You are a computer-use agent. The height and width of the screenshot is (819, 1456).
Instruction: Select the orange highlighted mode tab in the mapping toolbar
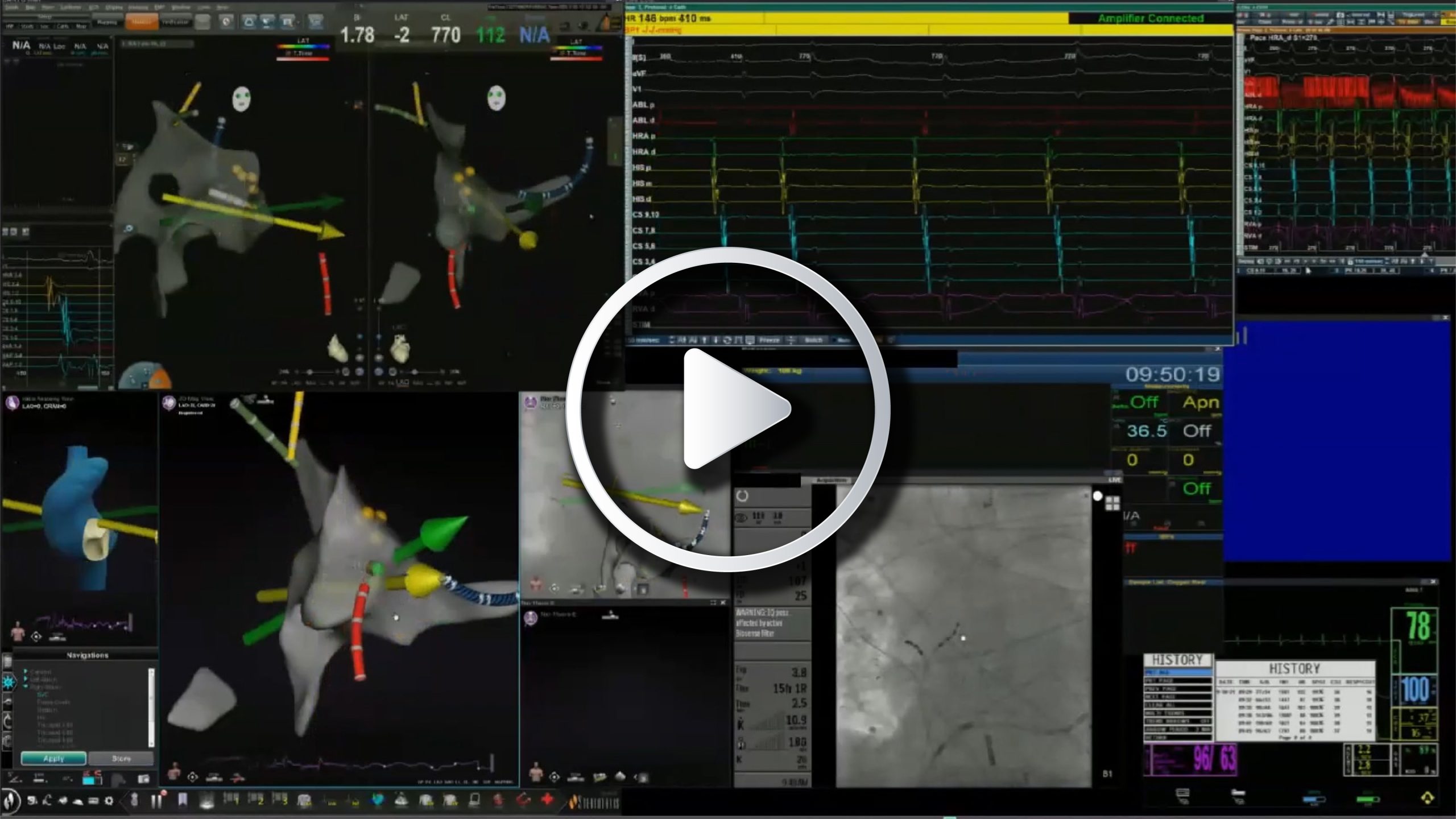tap(142, 22)
